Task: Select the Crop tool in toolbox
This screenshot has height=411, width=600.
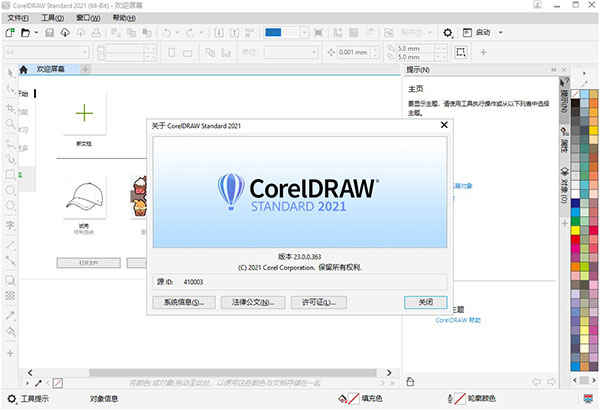Action: pyautogui.click(x=10, y=108)
